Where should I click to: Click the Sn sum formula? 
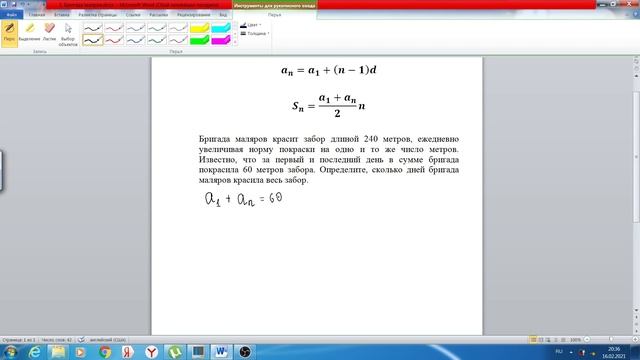329,106
